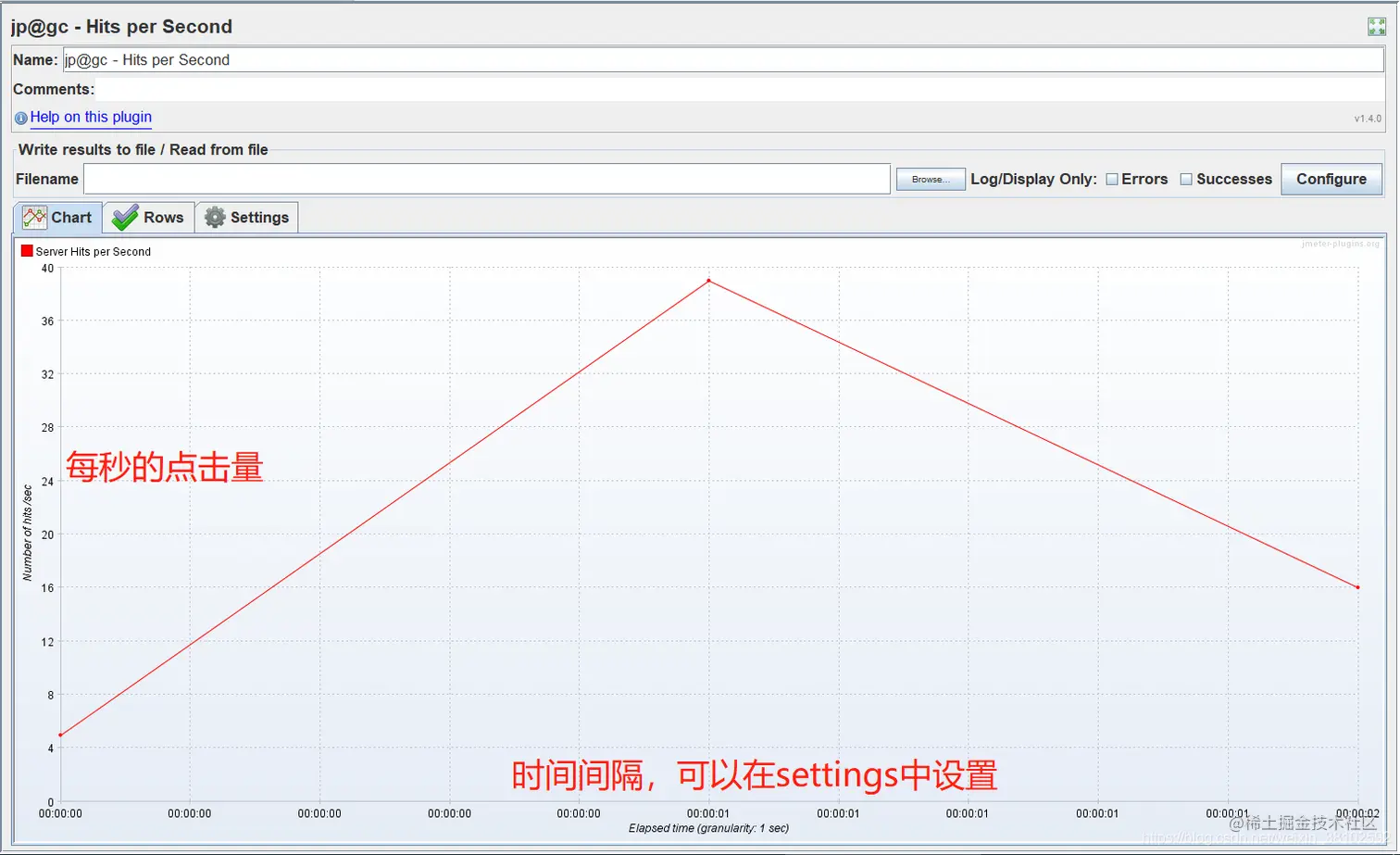This screenshot has width=1400, height=855.
Task: Click the Filename input field
Action: point(487,180)
